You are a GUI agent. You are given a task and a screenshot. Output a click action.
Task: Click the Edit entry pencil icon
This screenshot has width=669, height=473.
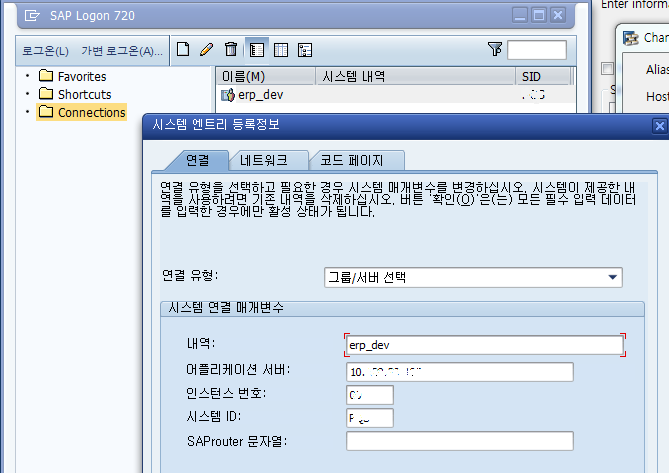[x=207, y=49]
